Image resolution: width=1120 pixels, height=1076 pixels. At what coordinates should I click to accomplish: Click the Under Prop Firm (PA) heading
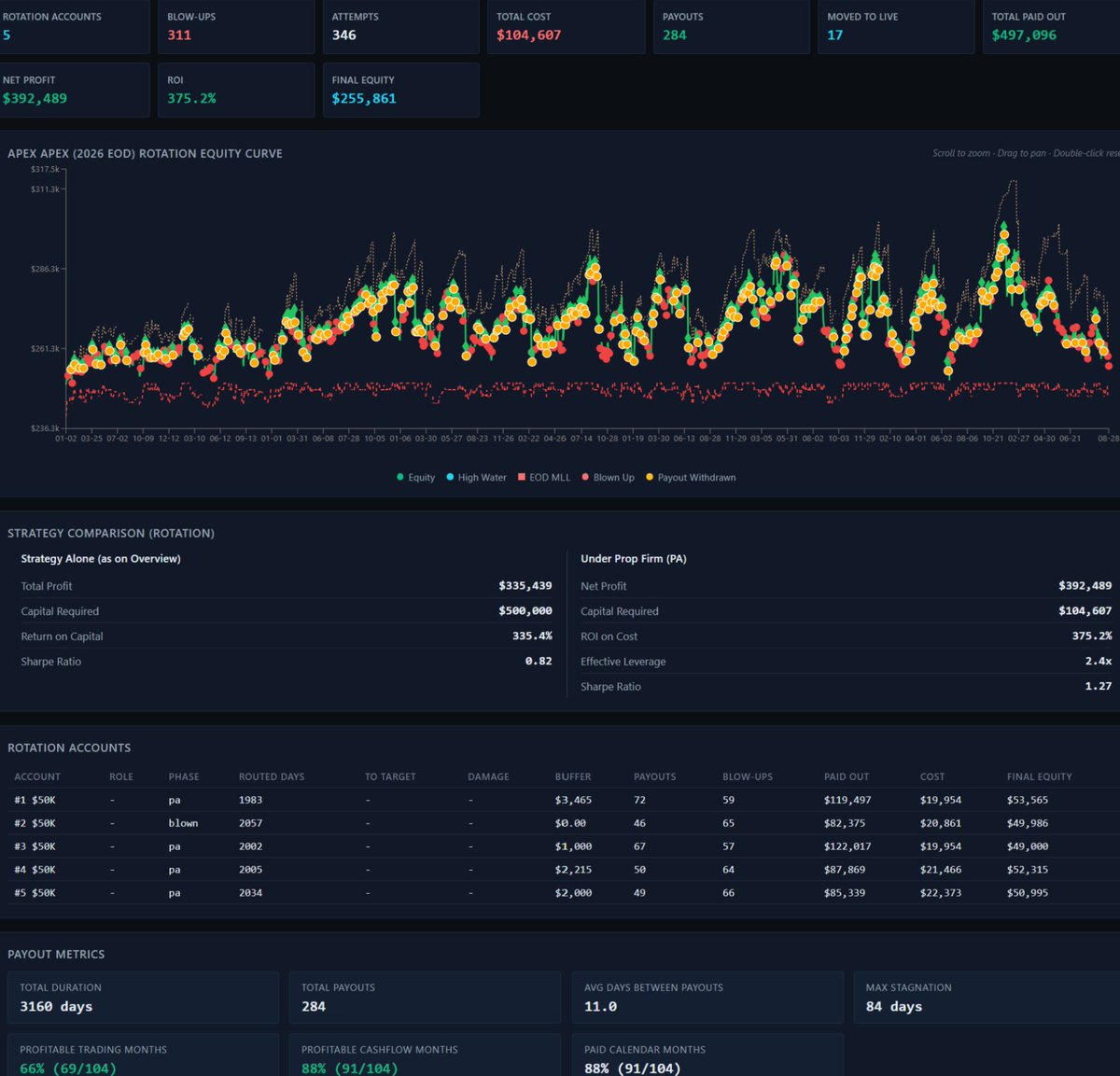pyautogui.click(x=634, y=559)
